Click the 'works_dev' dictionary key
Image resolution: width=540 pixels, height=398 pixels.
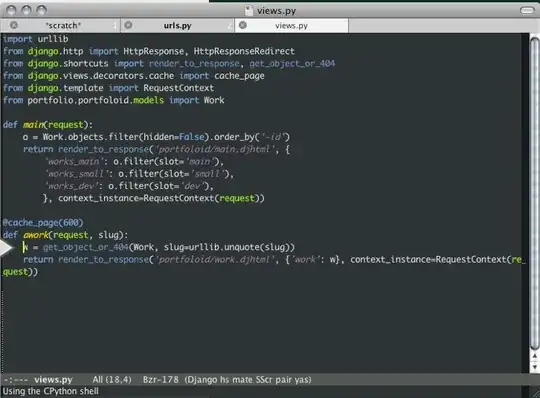pyautogui.click(x=72, y=186)
